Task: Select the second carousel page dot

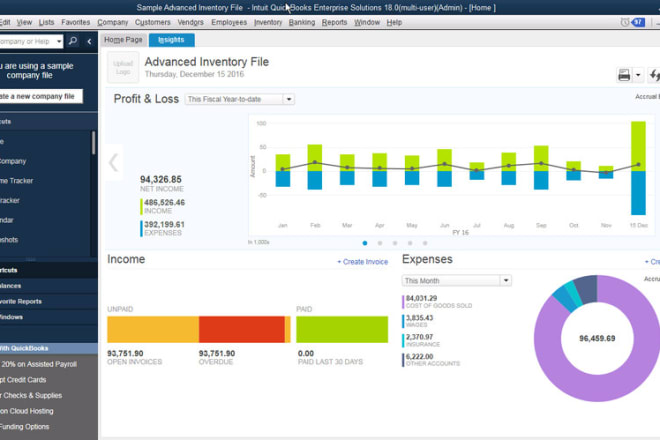Action: [x=380, y=243]
